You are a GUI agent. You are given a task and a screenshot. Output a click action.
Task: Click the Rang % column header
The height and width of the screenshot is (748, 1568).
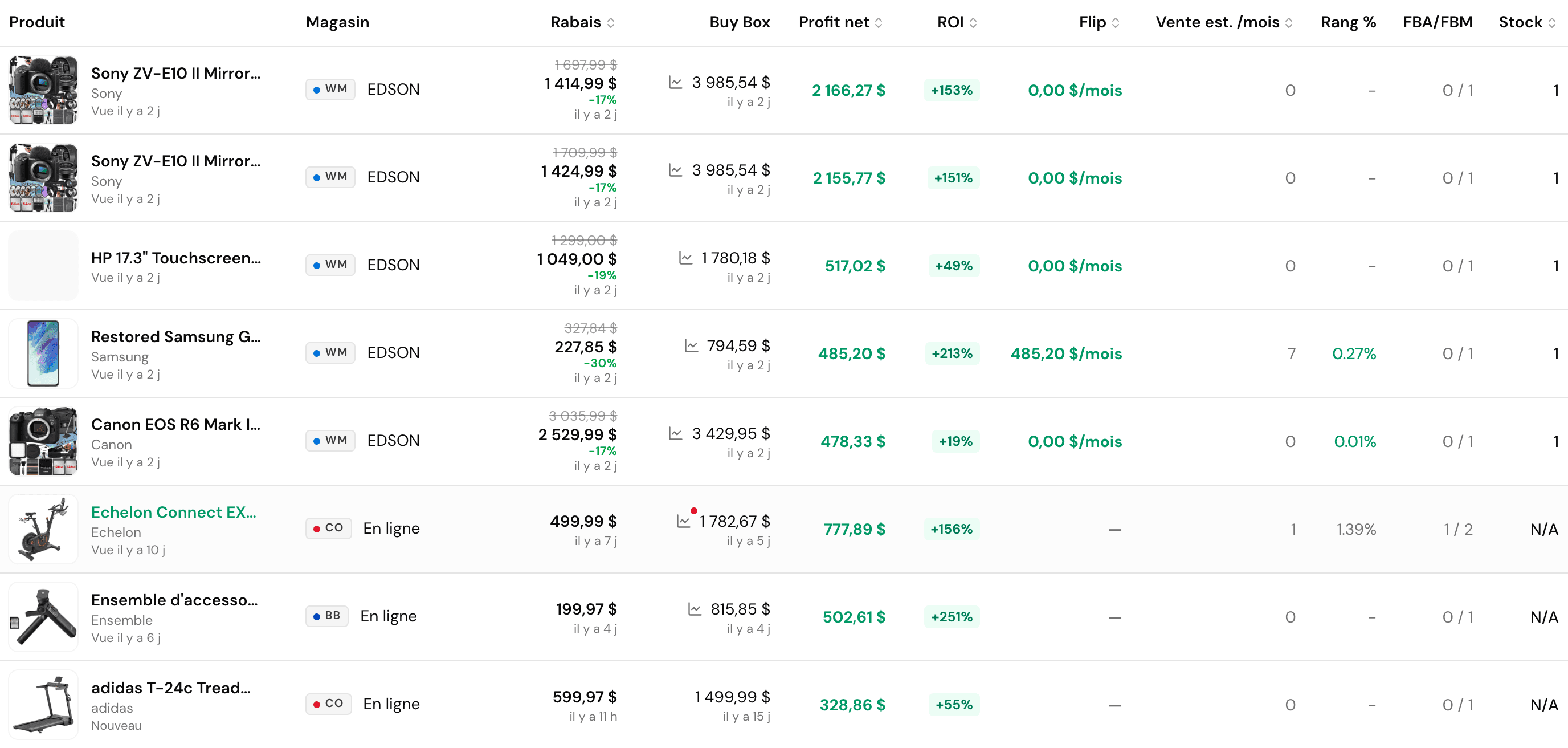[x=1348, y=23]
